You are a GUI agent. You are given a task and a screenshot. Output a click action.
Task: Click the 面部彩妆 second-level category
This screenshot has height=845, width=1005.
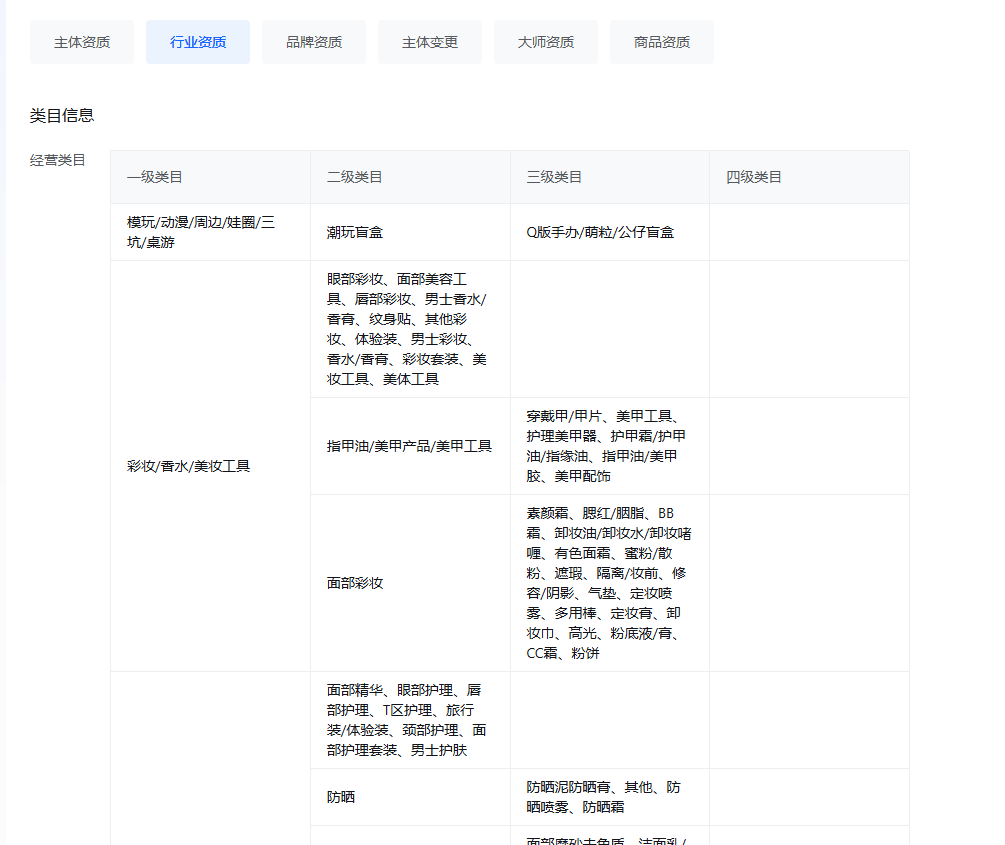pos(355,583)
